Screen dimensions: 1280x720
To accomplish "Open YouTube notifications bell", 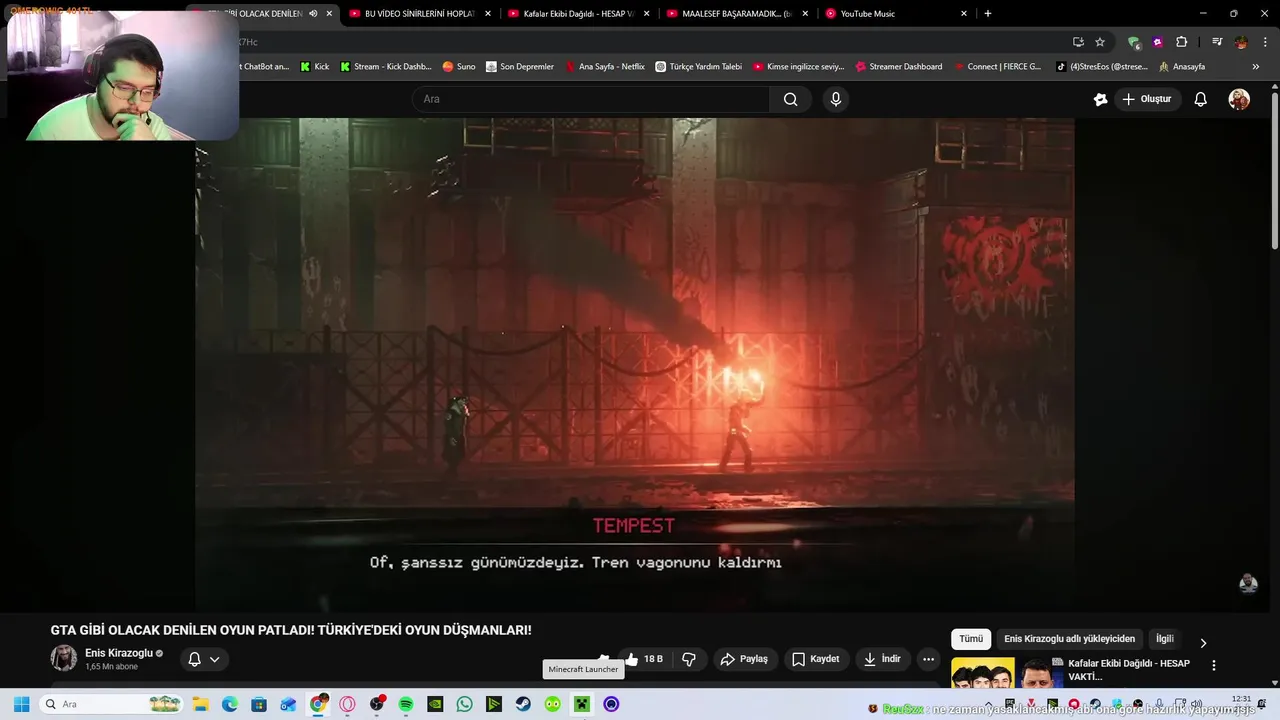I will [1201, 99].
